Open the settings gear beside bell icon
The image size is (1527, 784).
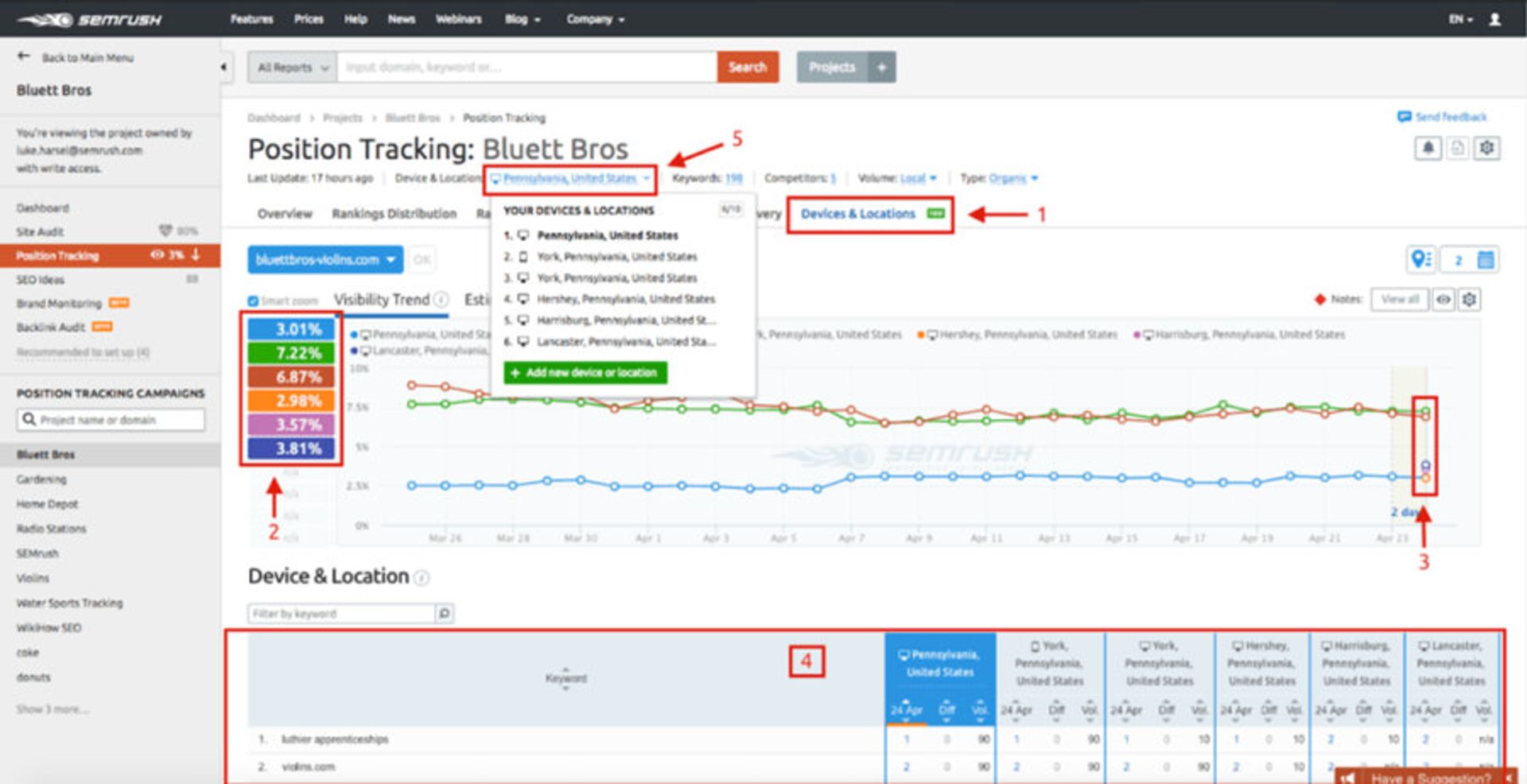pyautogui.click(x=1486, y=148)
